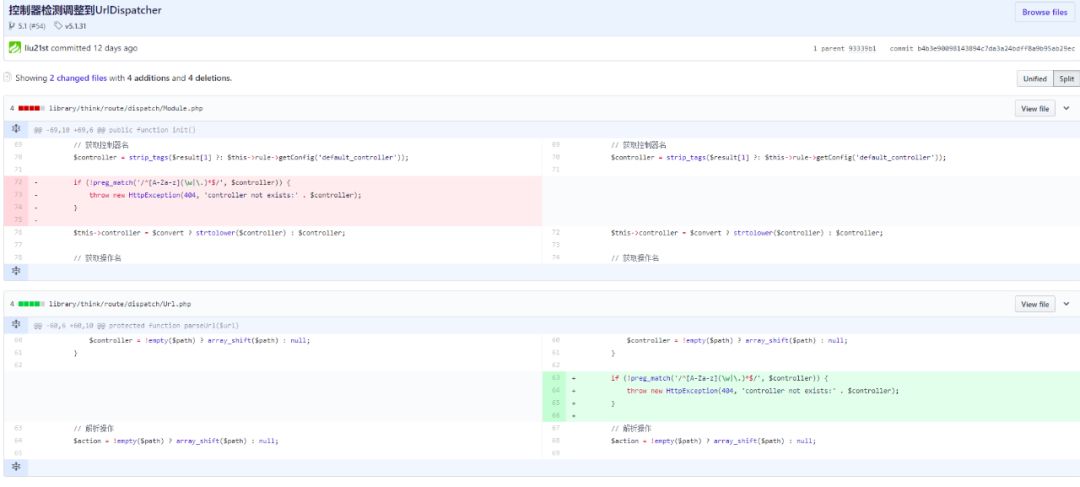Screen dimensions: 1080x487
Task: Click green added line number 64
Action: coord(556,391)
